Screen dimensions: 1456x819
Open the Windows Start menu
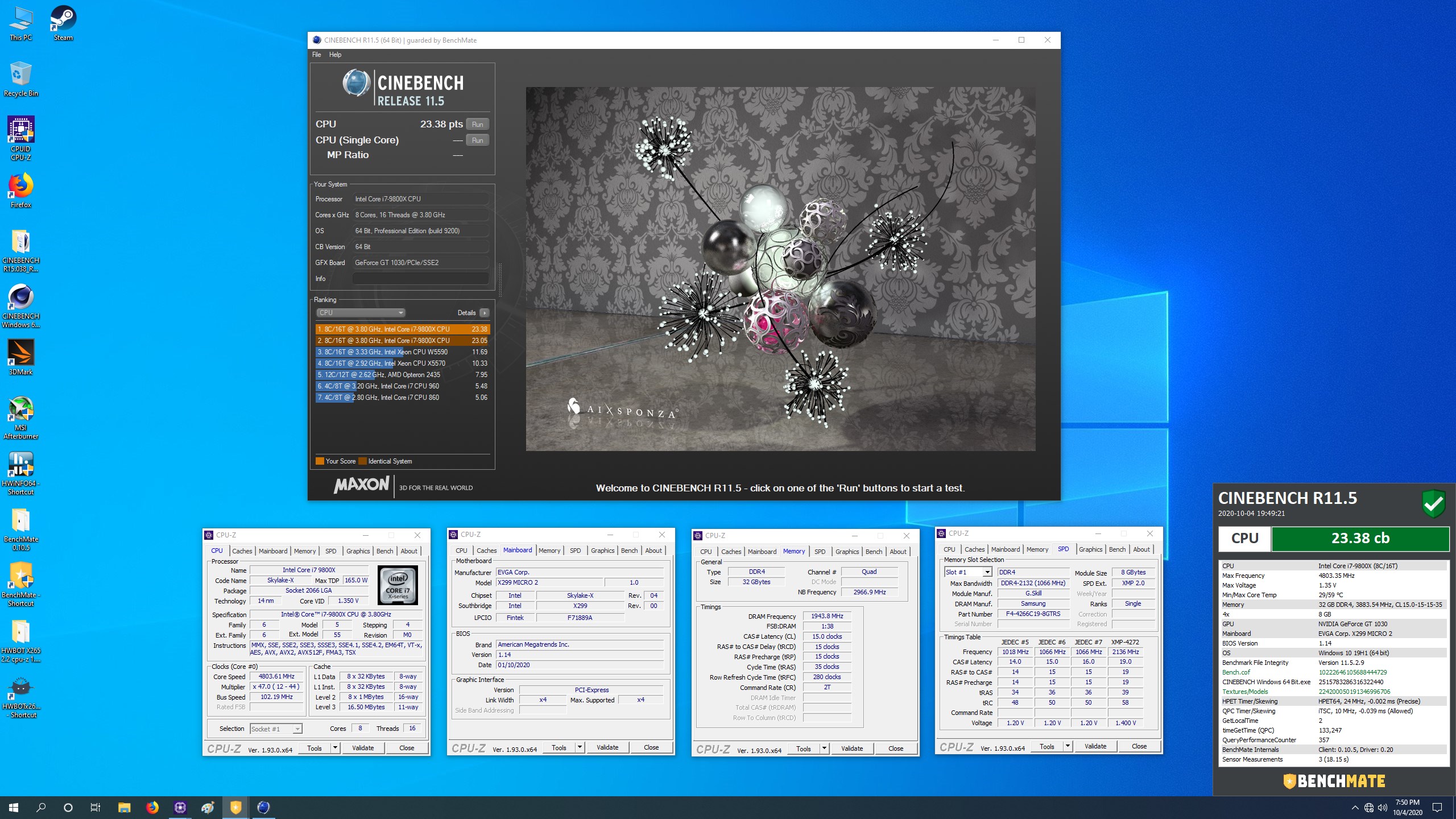(14, 808)
